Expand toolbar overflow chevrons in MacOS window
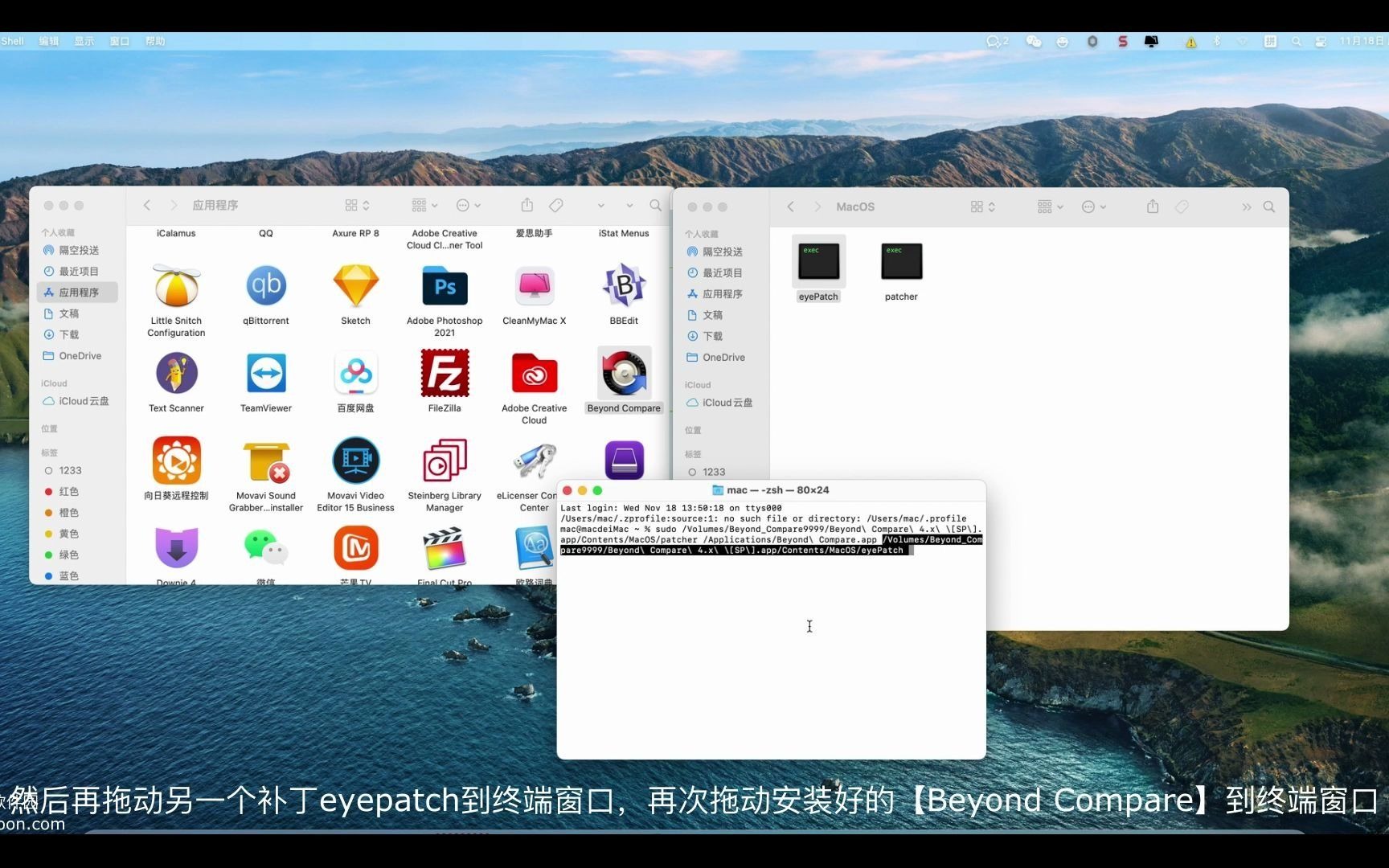The width and height of the screenshot is (1389, 868). click(1246, 207)
